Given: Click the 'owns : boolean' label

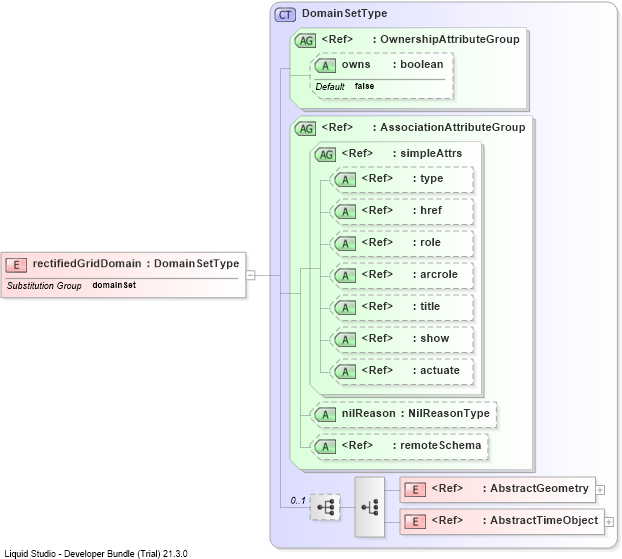Looking at the screenshot, I should [x=392, y=64].
